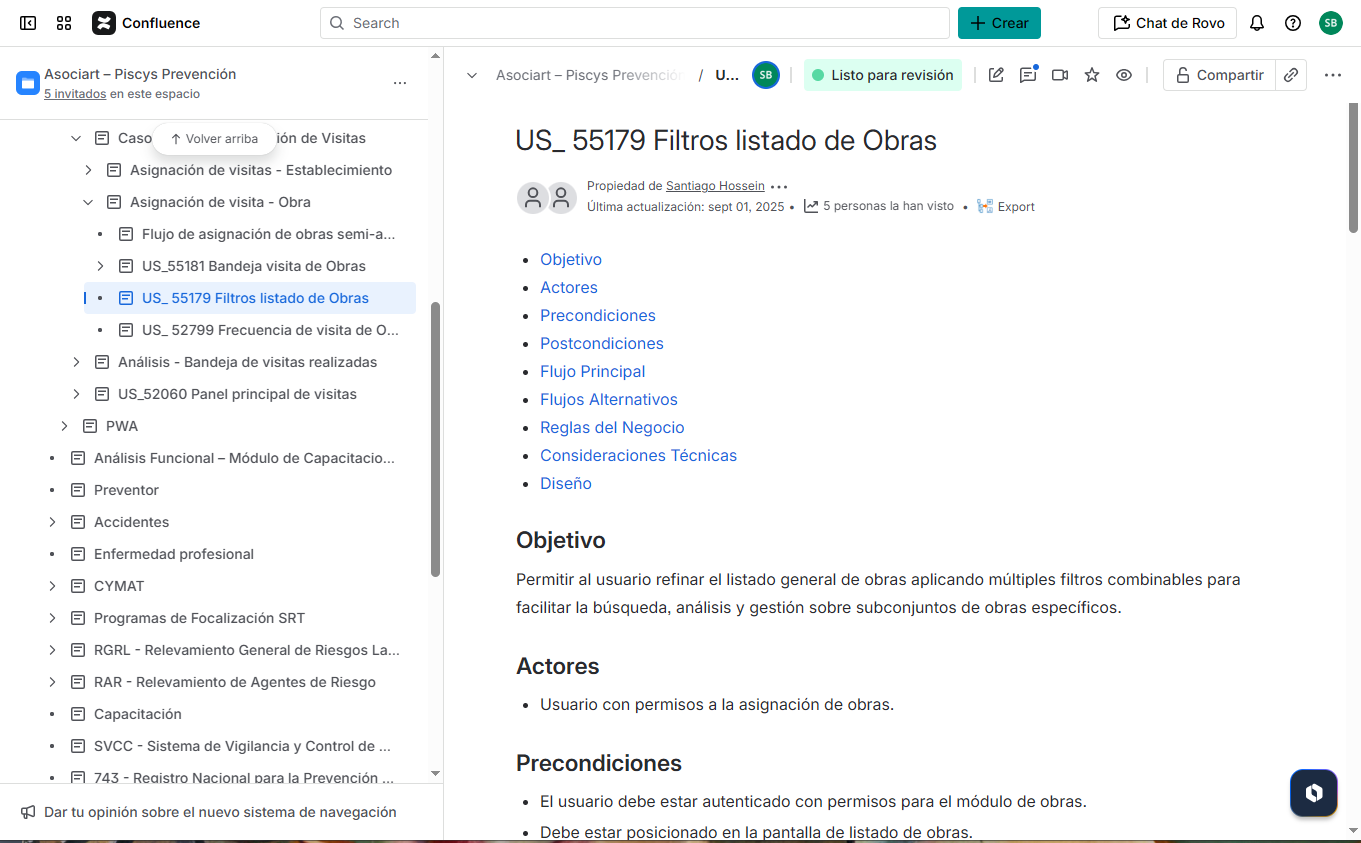
Task: Jump to Reglas del Negocio section link
Action: (x=612, y=427)
